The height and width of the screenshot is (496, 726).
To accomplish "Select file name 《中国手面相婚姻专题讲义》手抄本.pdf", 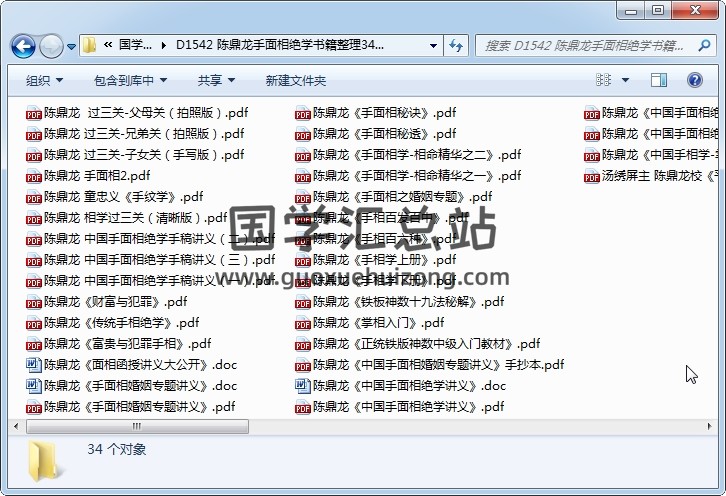I will [439, 365].
